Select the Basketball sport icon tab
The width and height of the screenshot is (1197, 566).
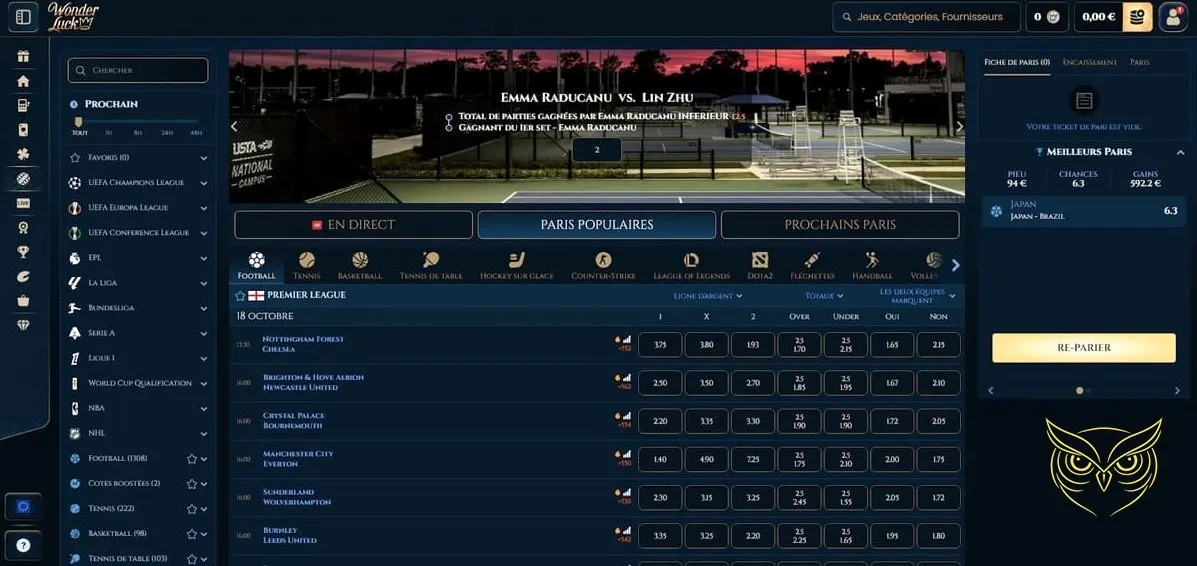(x=359, y=266)
